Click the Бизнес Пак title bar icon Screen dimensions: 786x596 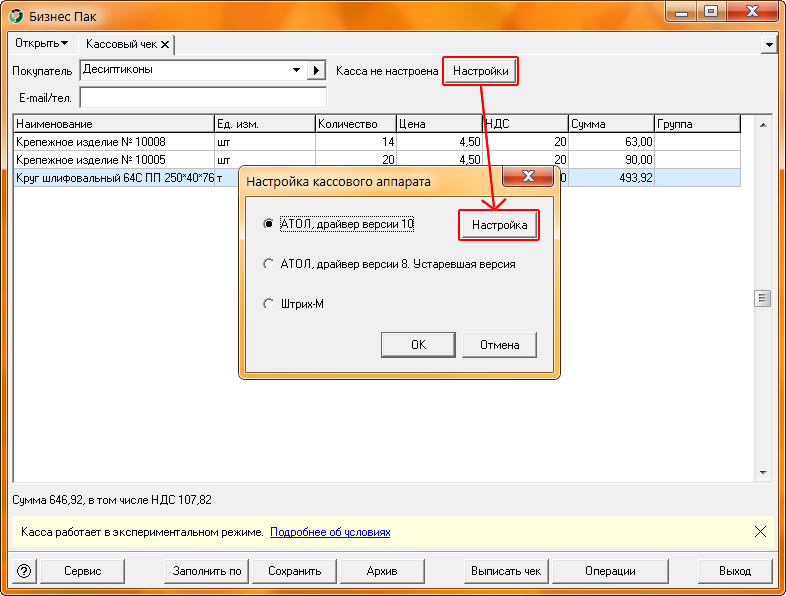click(17, 12)
